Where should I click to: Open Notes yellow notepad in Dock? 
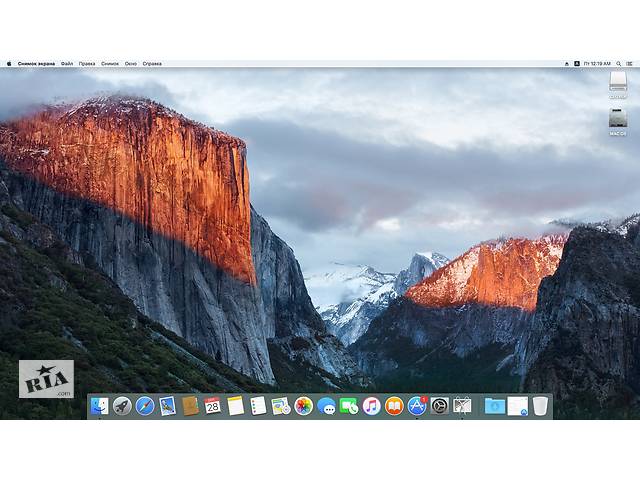pos(236,406)
